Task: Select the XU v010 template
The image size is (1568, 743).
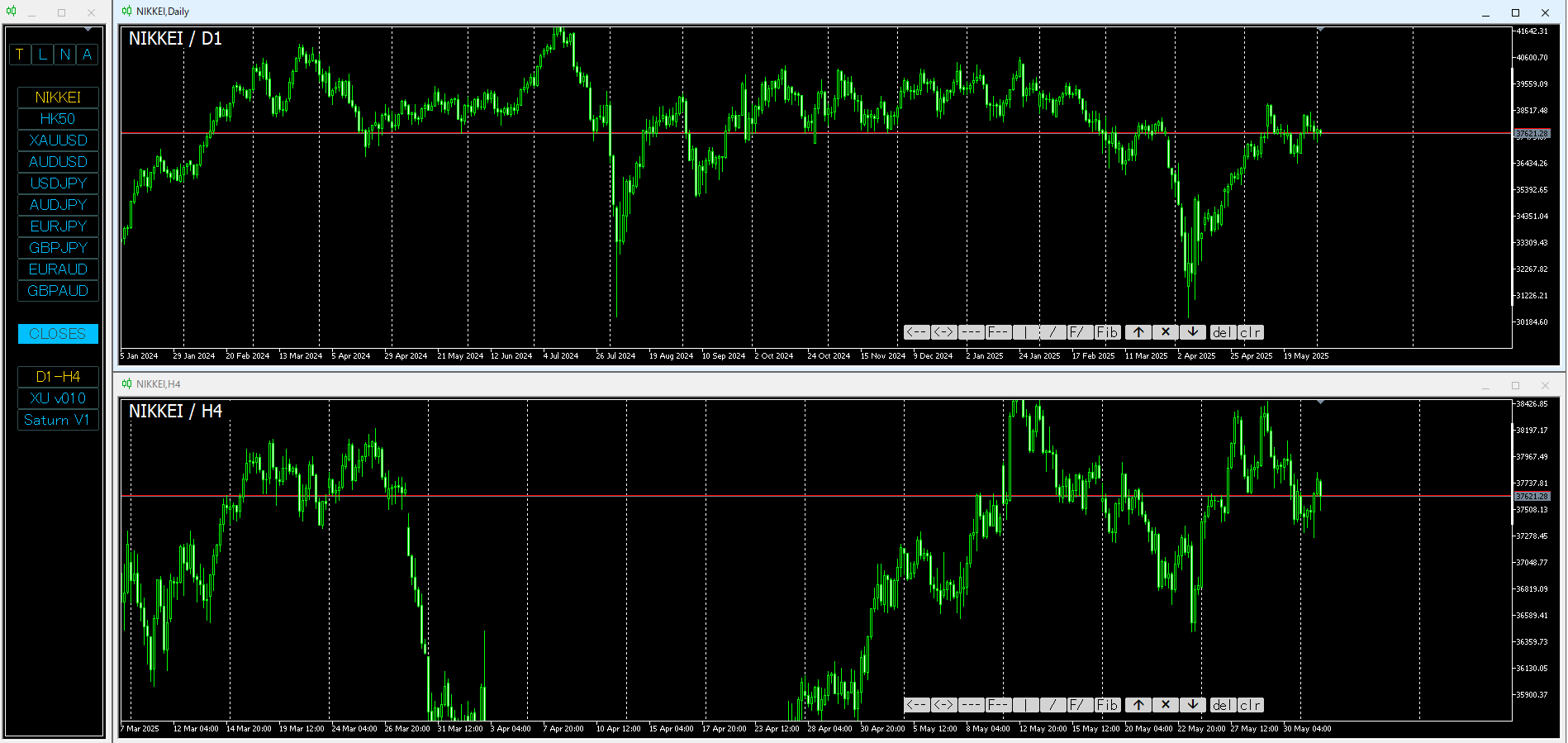Action: tap(58, 398)
